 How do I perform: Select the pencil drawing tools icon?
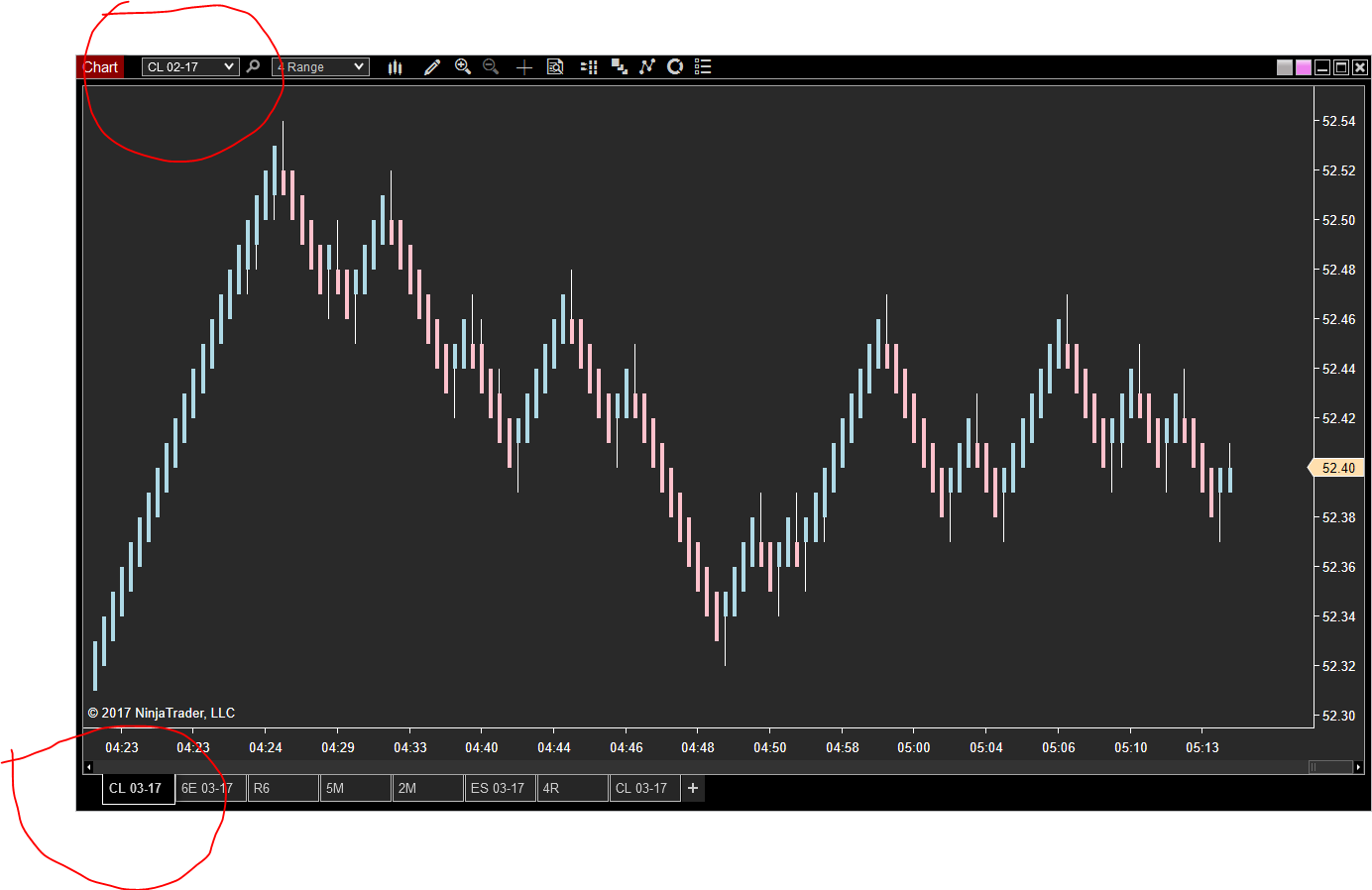click(x=431, y=66)
